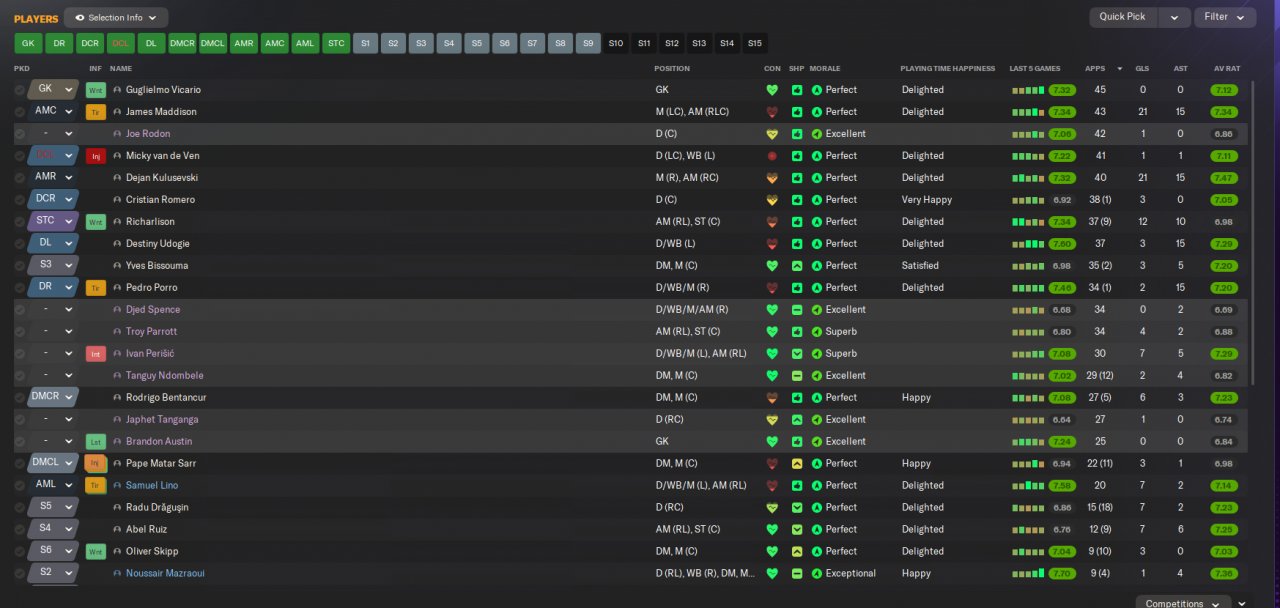
Task: Click Micky van de Ven's red condition icon
Action: 772,156
